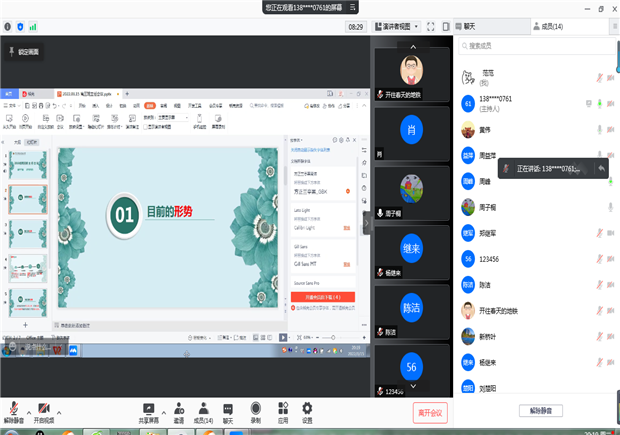Open the Invite (邀请) icon
The width and height of the screenshot is (620, 435).
(178, 411)
